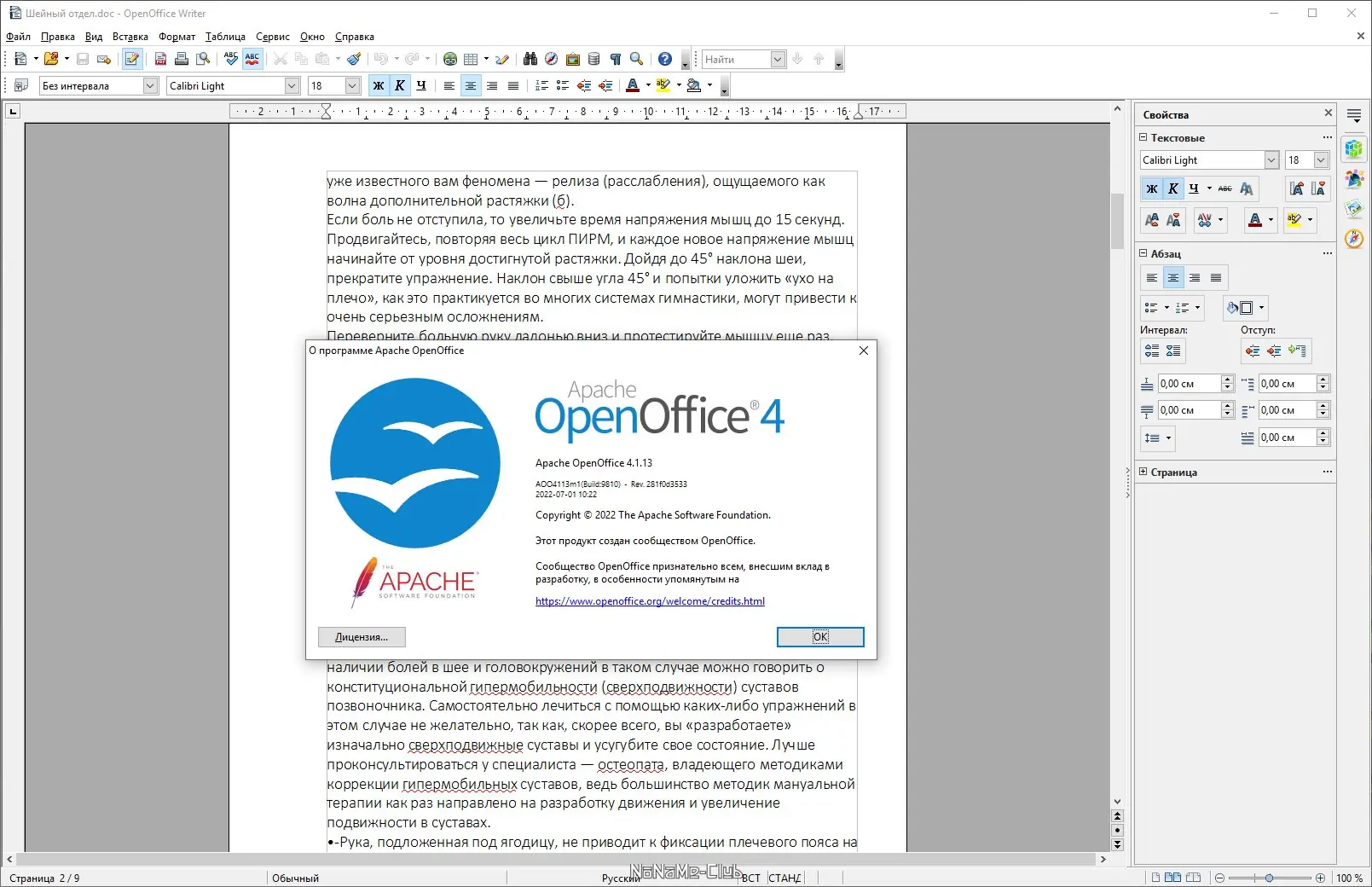Apply highlight color from the sidebar

[x=1294, y=220]
